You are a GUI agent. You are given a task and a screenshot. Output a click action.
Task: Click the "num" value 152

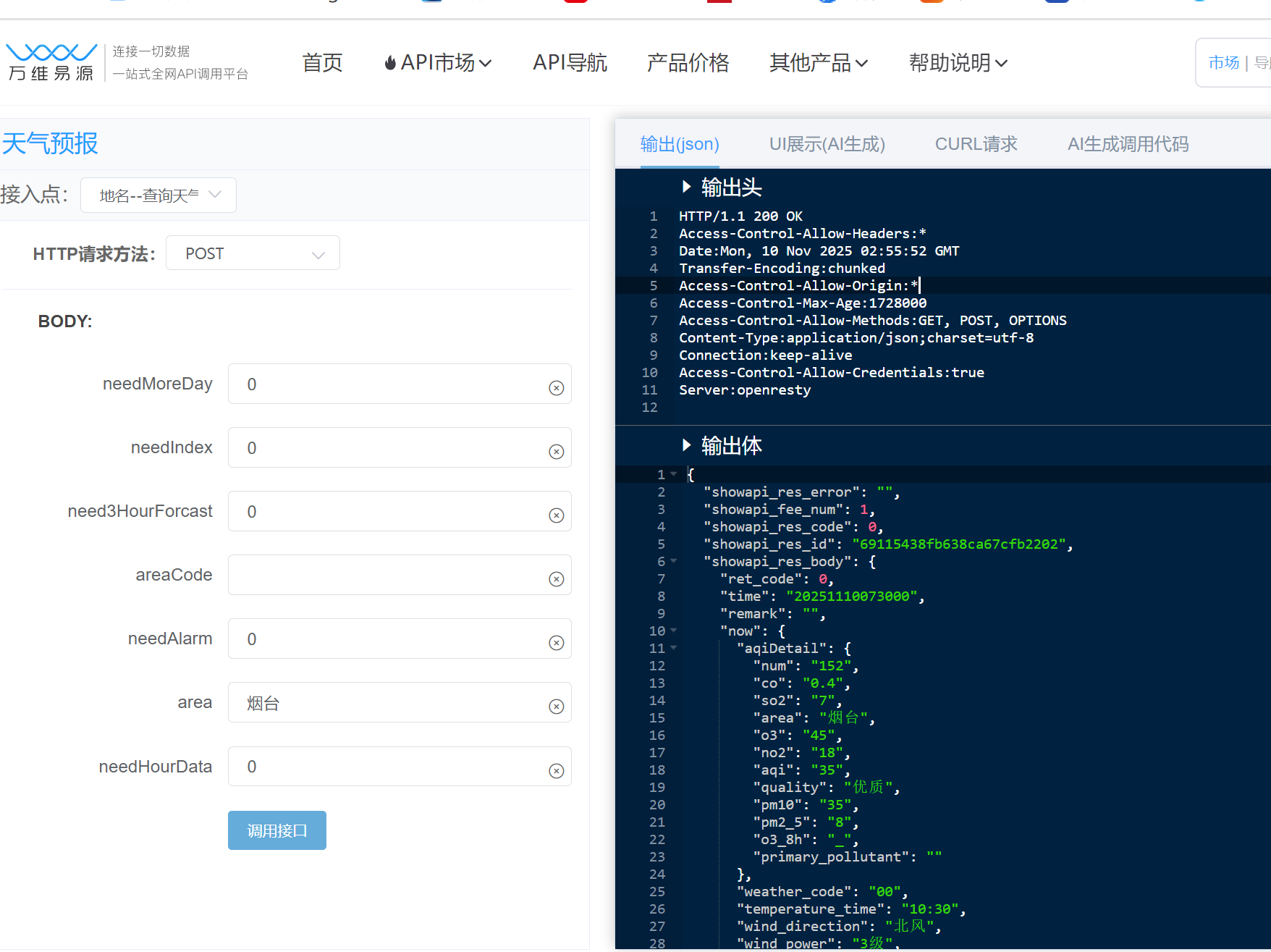[830, 665]
